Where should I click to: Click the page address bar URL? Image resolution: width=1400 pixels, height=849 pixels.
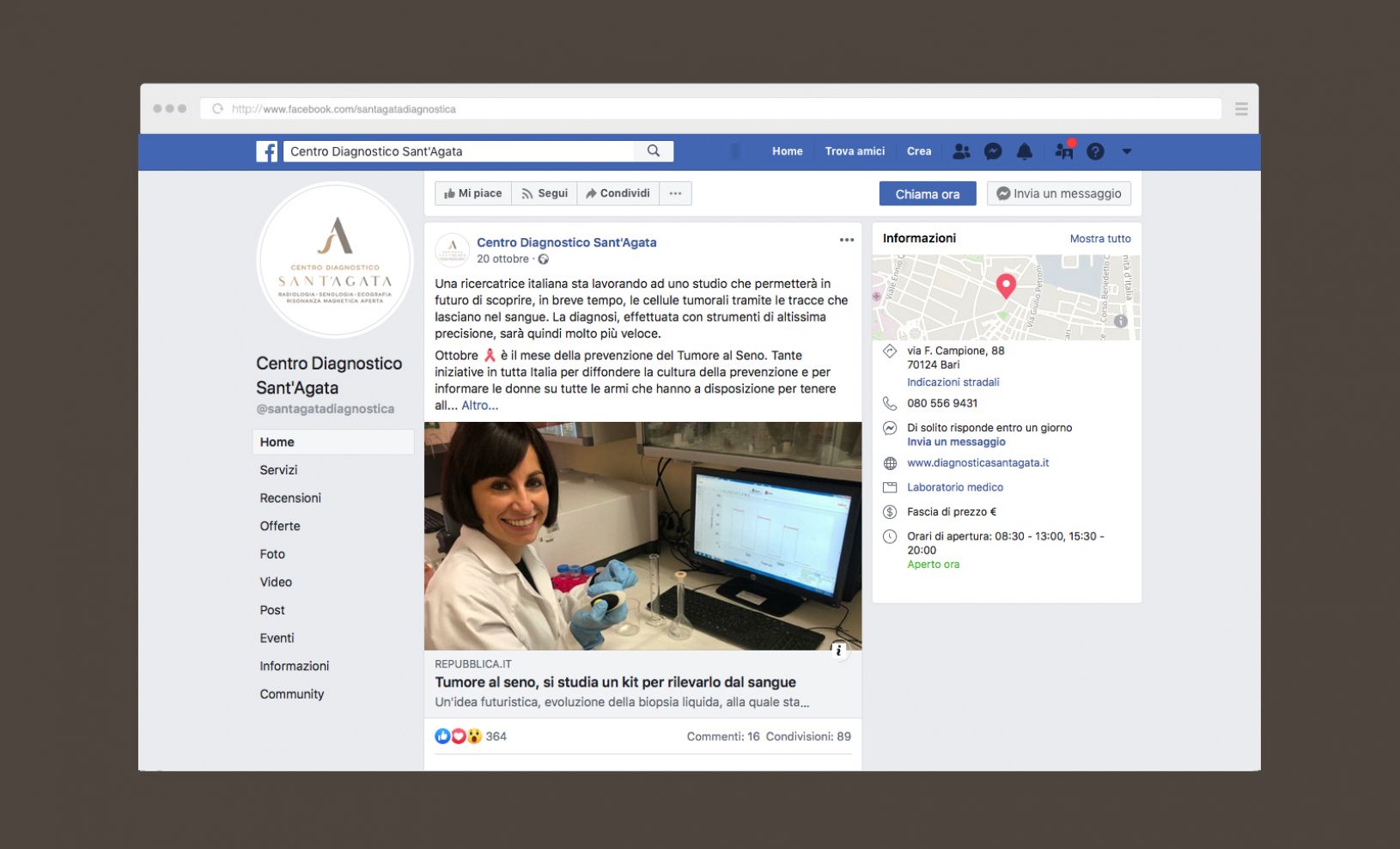coord(344,109)
